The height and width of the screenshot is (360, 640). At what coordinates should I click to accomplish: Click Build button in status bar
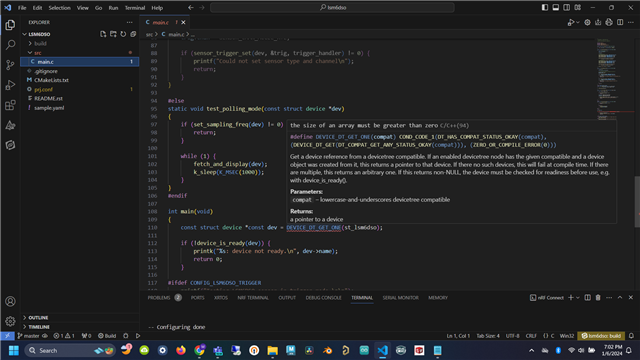[107, 336]
